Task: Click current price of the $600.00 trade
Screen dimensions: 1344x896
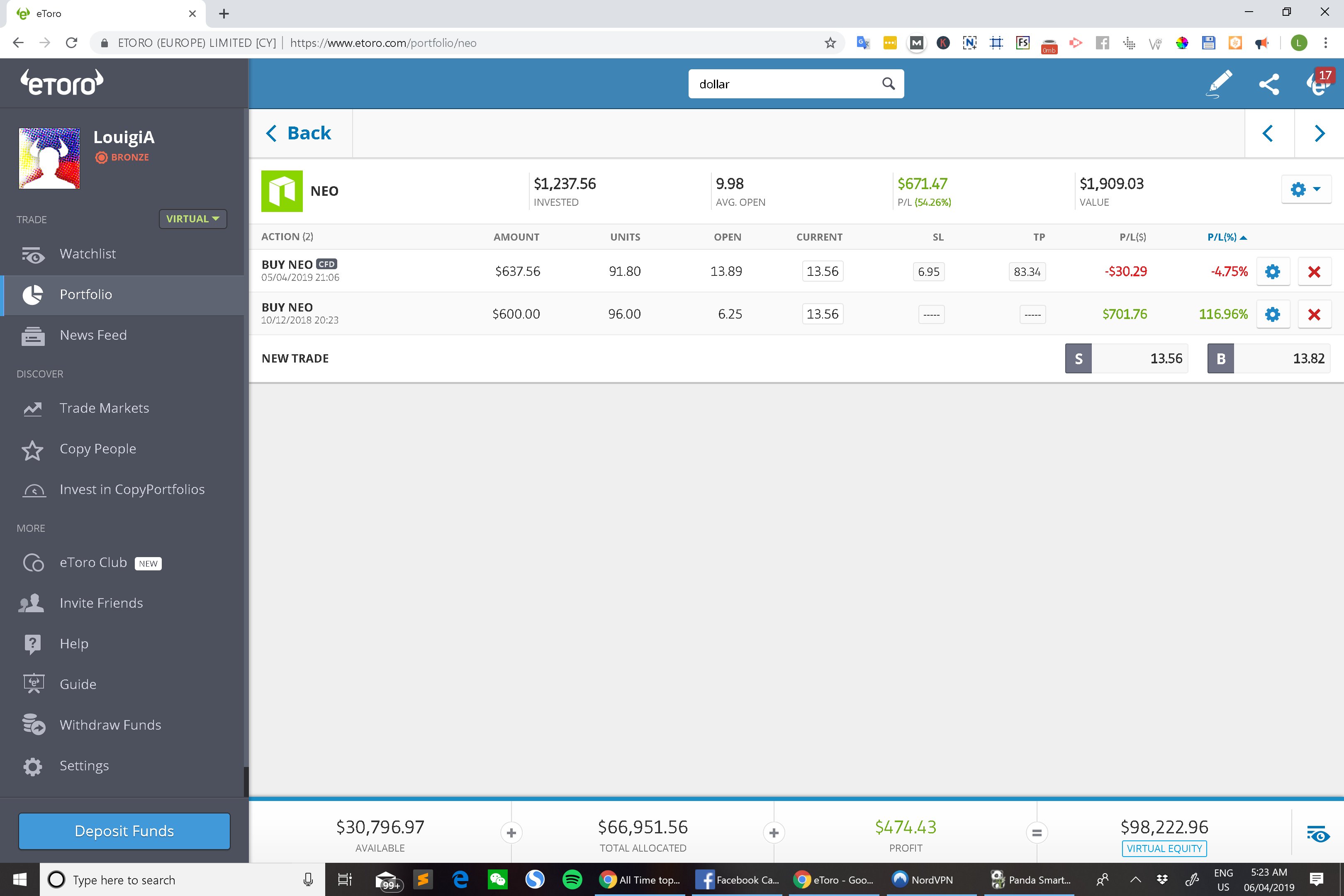Action: (822, 314)
